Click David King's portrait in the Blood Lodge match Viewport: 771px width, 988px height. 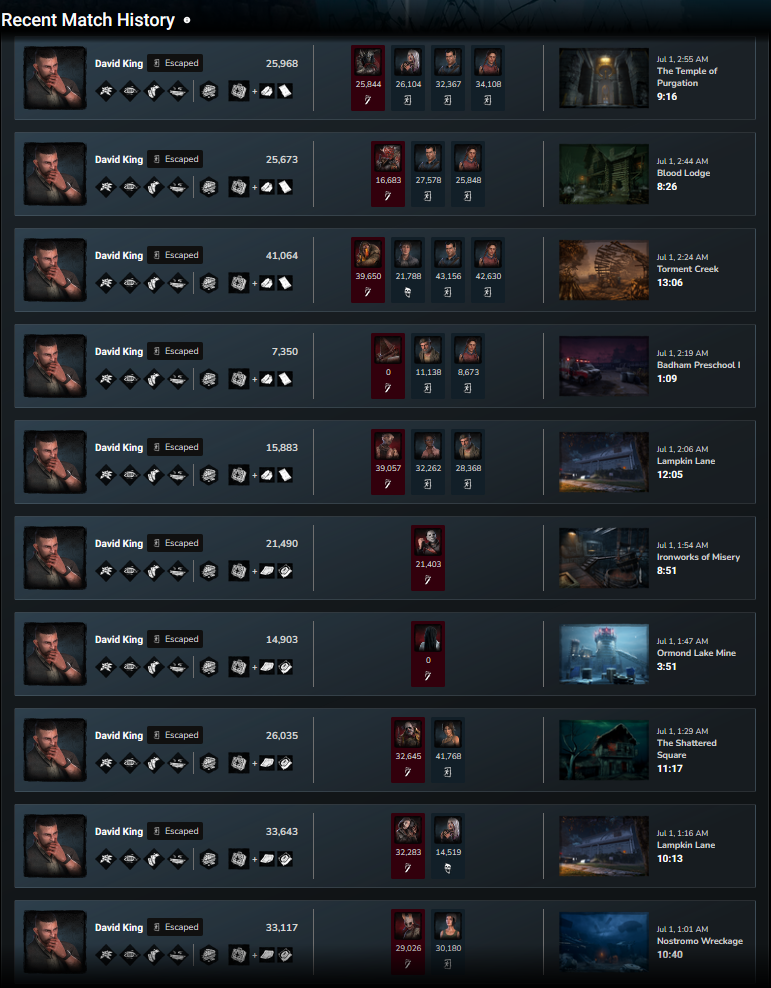tap(55, 174)
